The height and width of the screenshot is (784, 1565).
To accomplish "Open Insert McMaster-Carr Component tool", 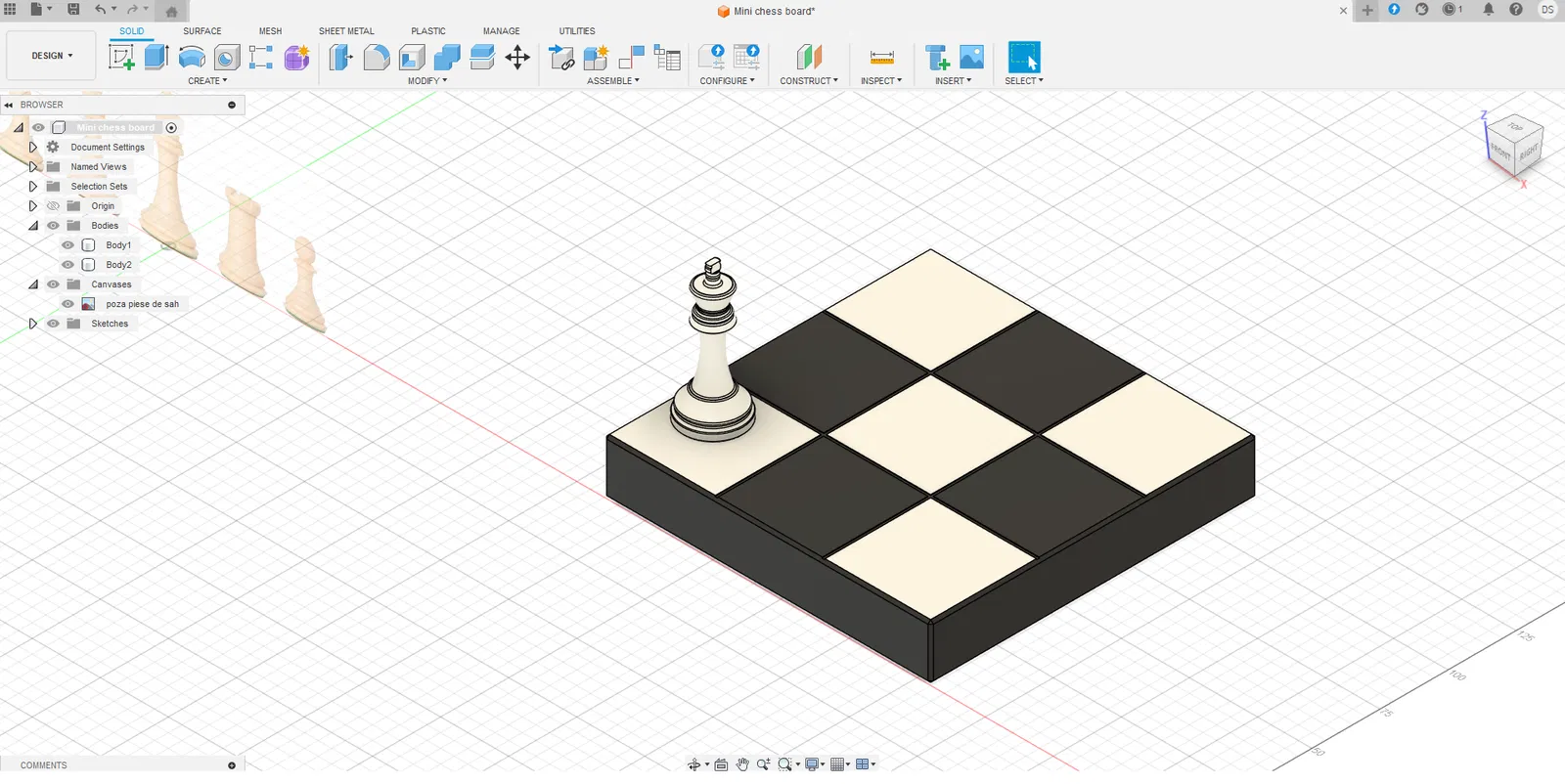I will (x=937, y=58).
